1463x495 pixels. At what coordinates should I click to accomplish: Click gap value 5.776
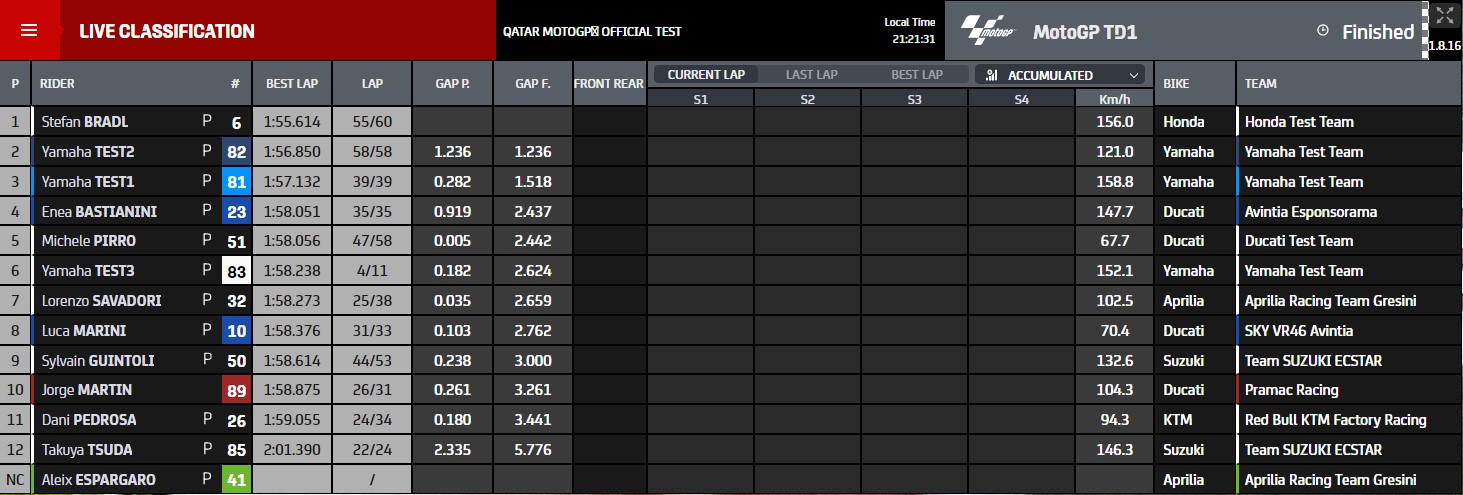click(x=533, y=450)
